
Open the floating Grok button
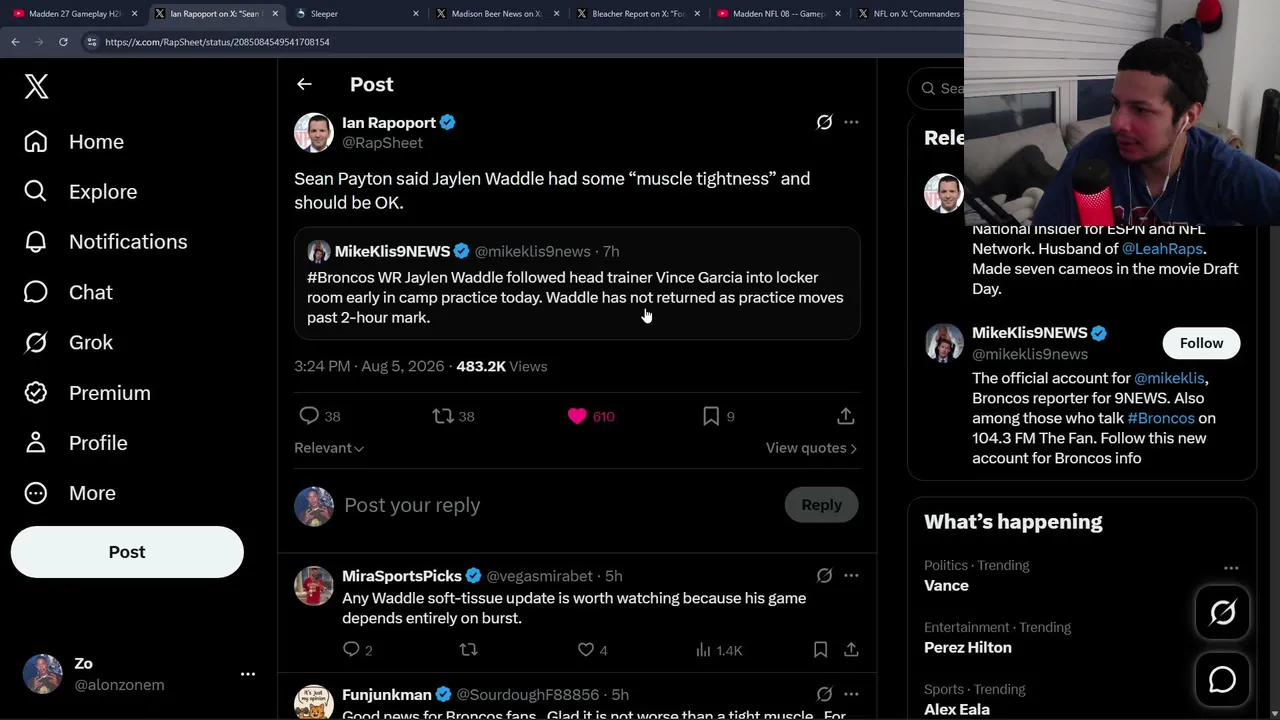point(1222,612)
